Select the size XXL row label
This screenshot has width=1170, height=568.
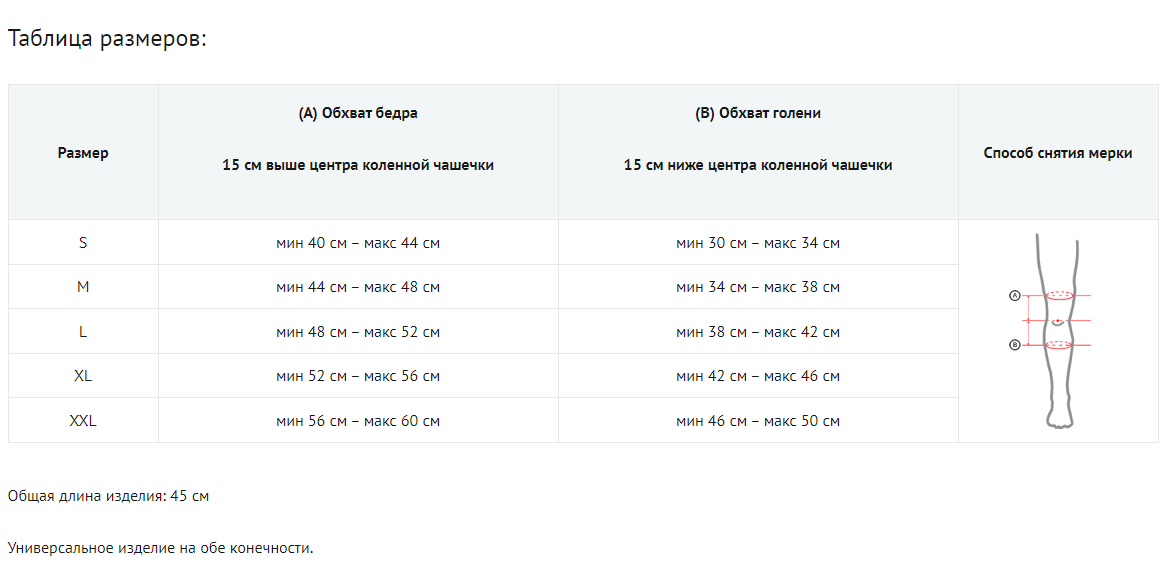tap(83, 421)
